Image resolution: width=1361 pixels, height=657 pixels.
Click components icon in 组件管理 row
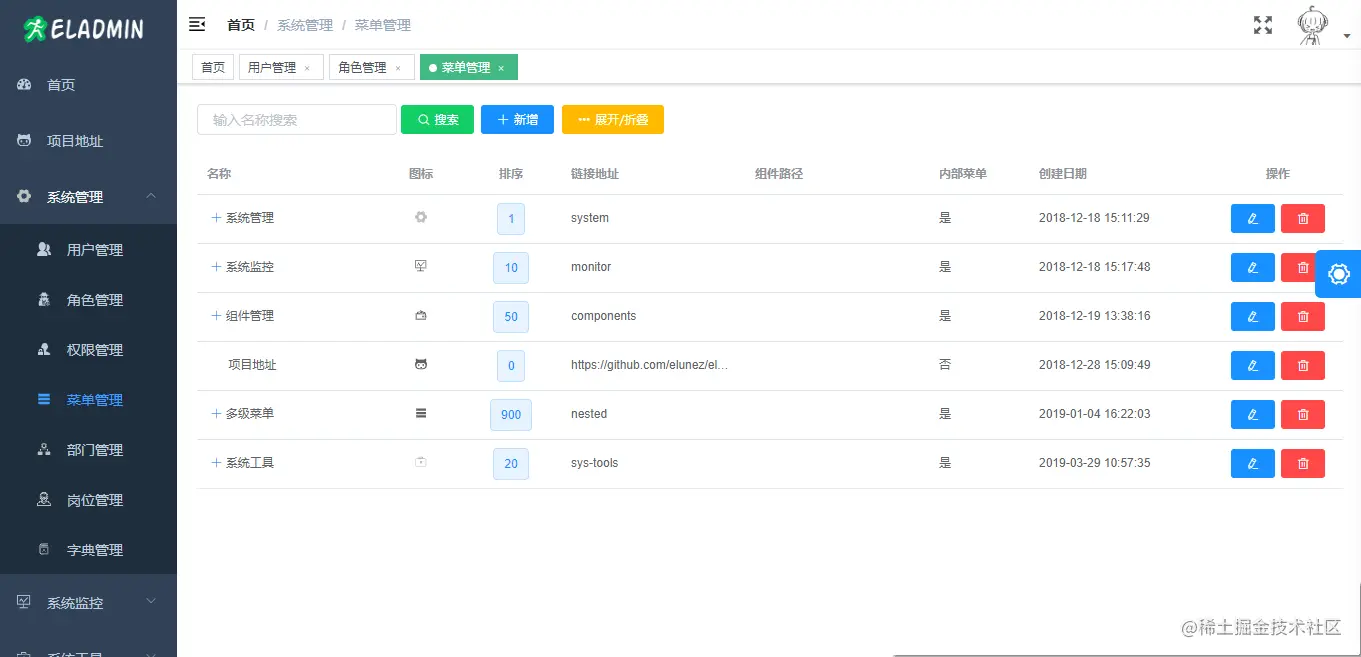[421, 315]
